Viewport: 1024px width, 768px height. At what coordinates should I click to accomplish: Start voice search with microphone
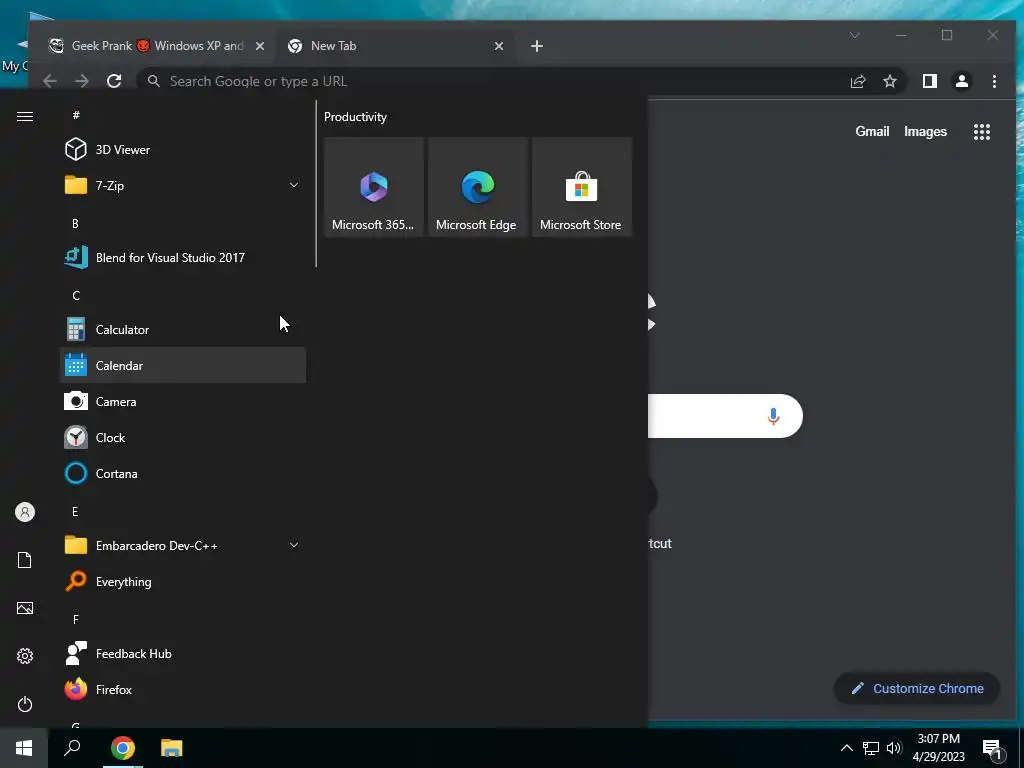click(773, 416)
